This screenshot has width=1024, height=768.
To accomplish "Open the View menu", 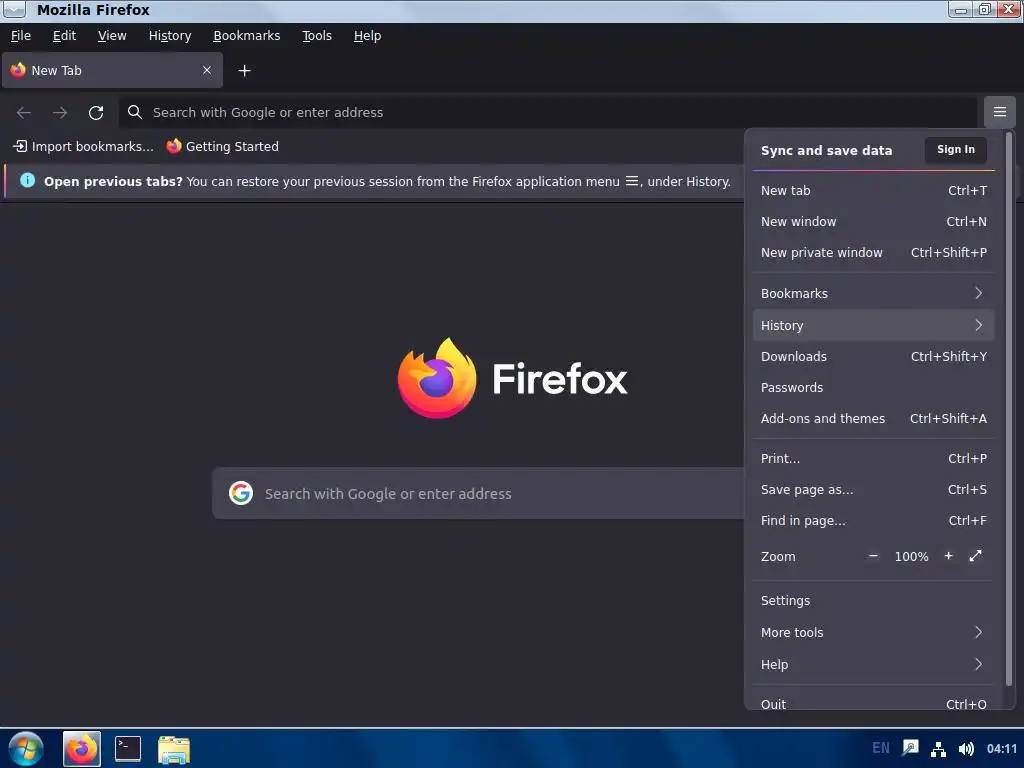I will [112, 36].
